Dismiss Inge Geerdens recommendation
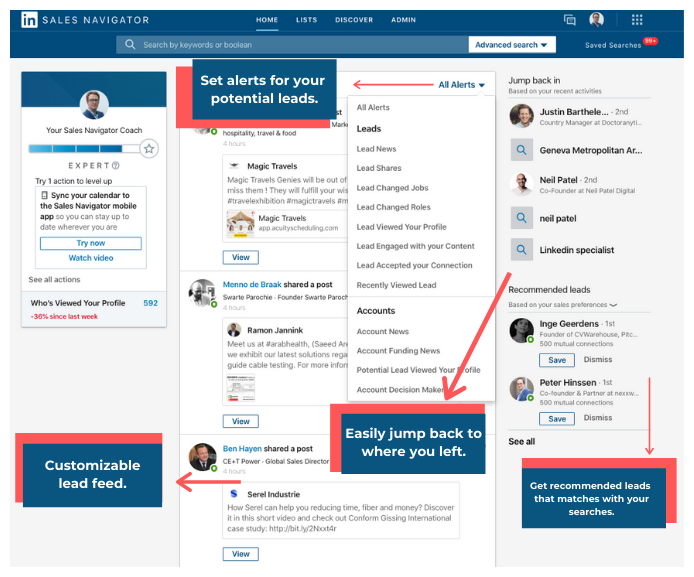Viewport: 694px width, 577px height. click(598, 359)
